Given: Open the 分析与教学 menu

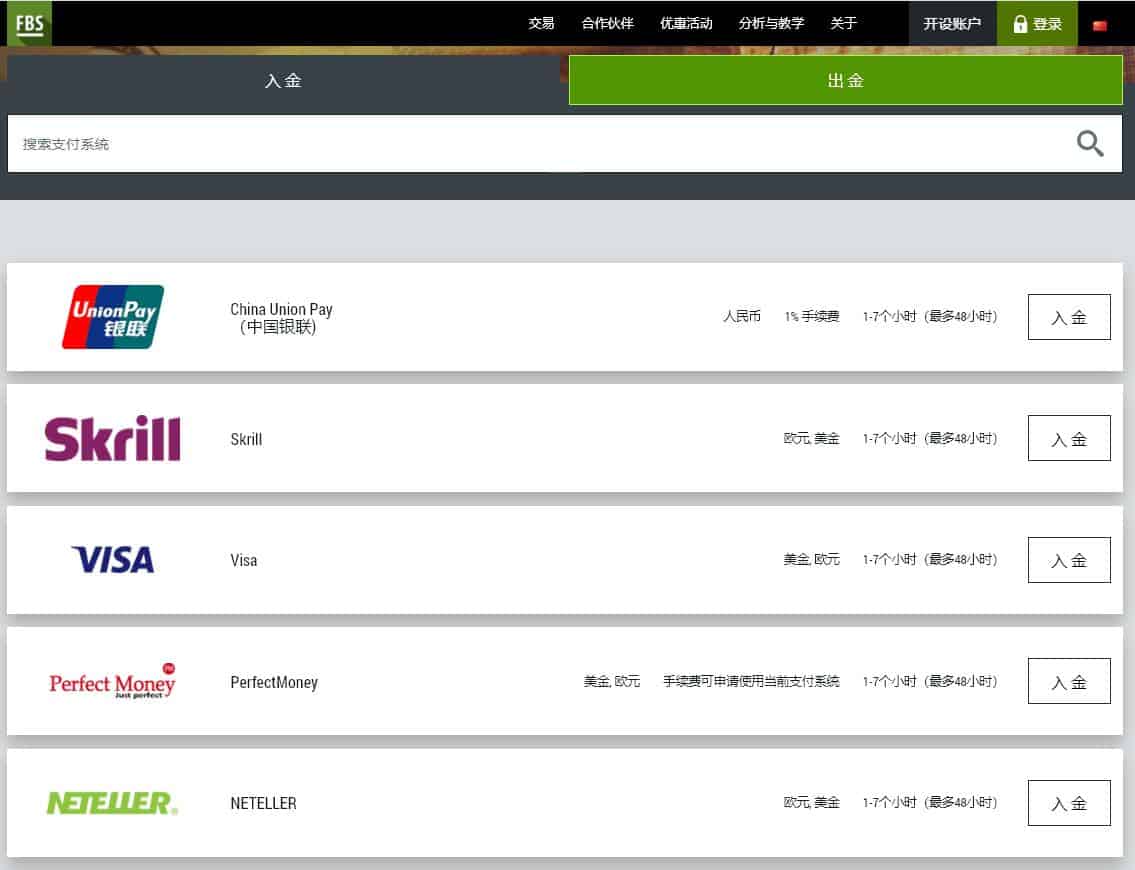Looking at the screenshot, I should point(771,23).
